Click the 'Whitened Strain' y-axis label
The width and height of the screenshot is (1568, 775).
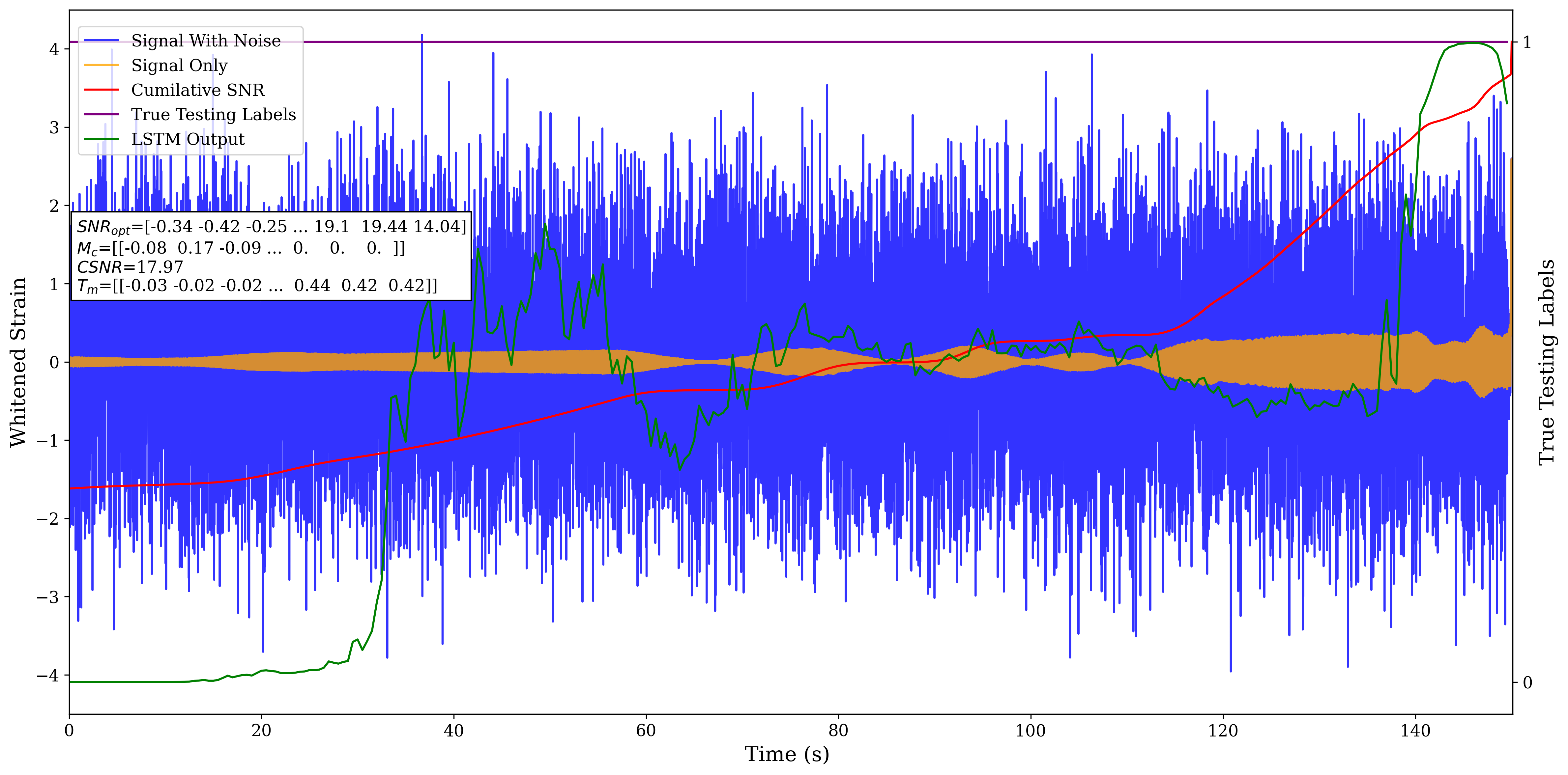pyautogui.click(x=18, y=362)
